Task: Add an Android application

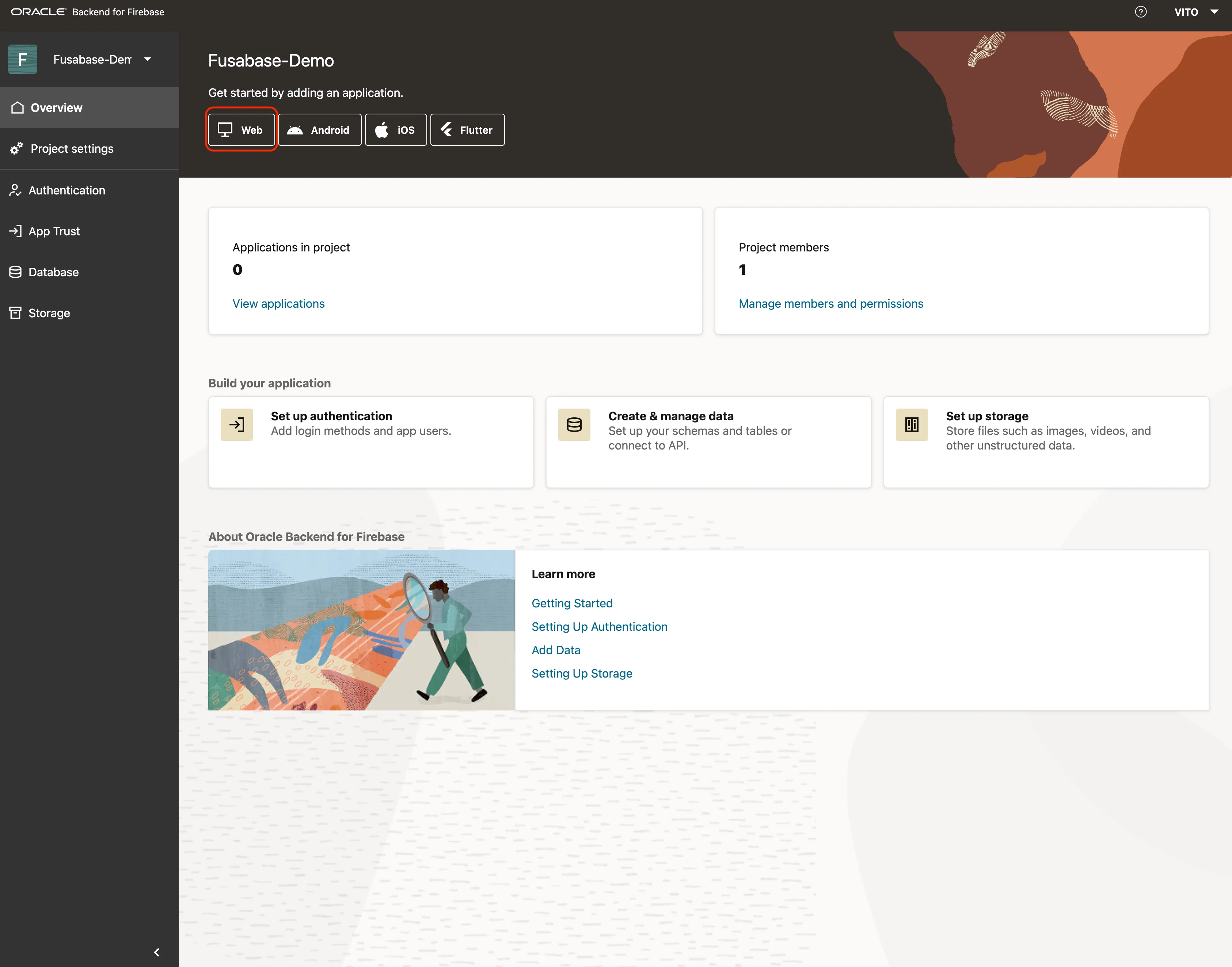Action: tap(320, 130)
